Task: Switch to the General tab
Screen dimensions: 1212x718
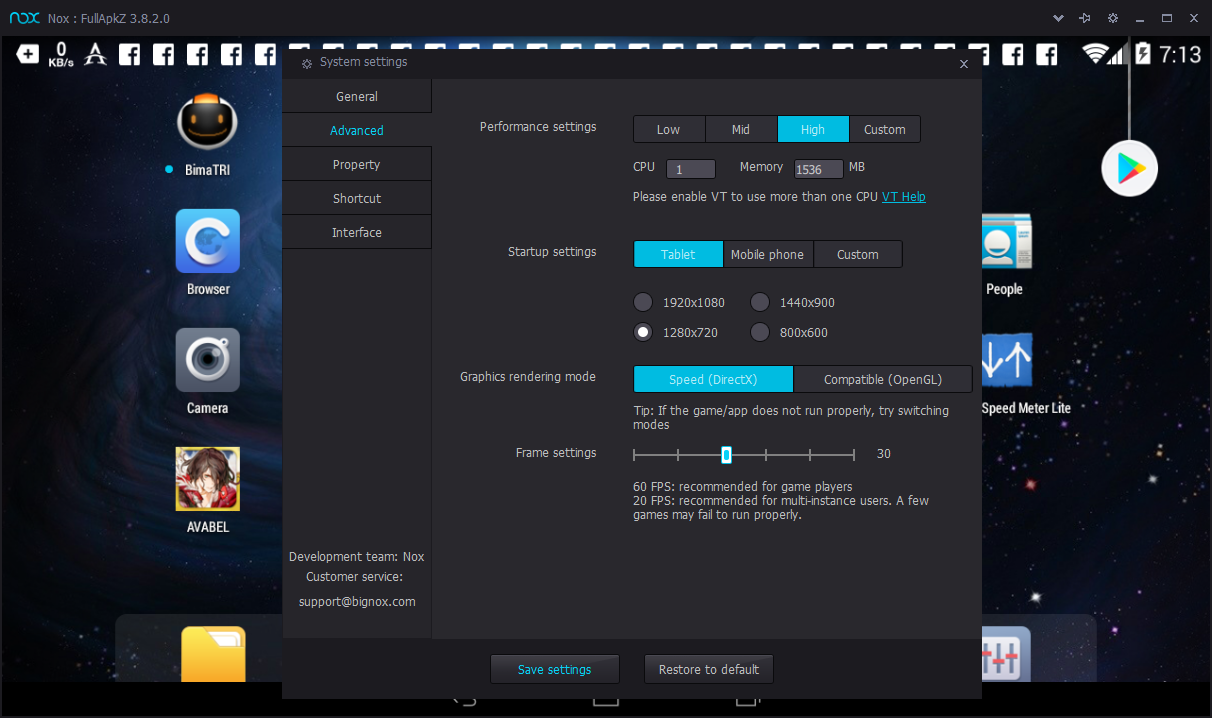Action: tap(357, 96)
